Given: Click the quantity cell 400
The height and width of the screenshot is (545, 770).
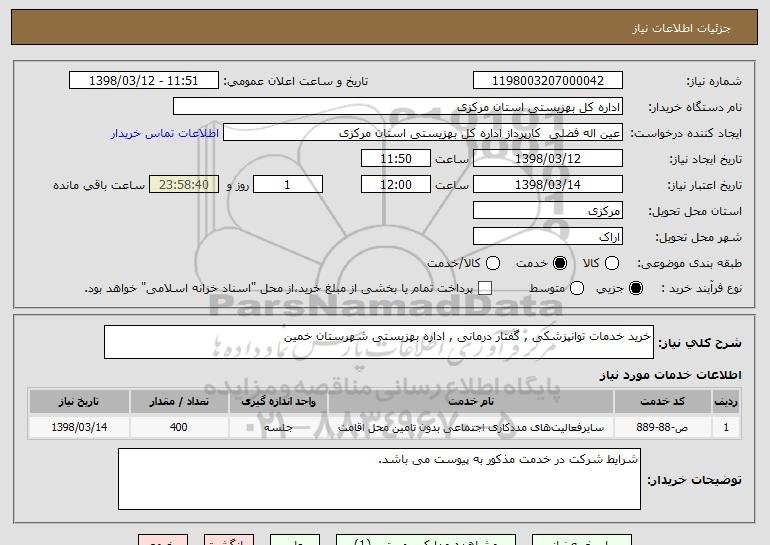Looking at the screenshot, I should coord(179,427).
